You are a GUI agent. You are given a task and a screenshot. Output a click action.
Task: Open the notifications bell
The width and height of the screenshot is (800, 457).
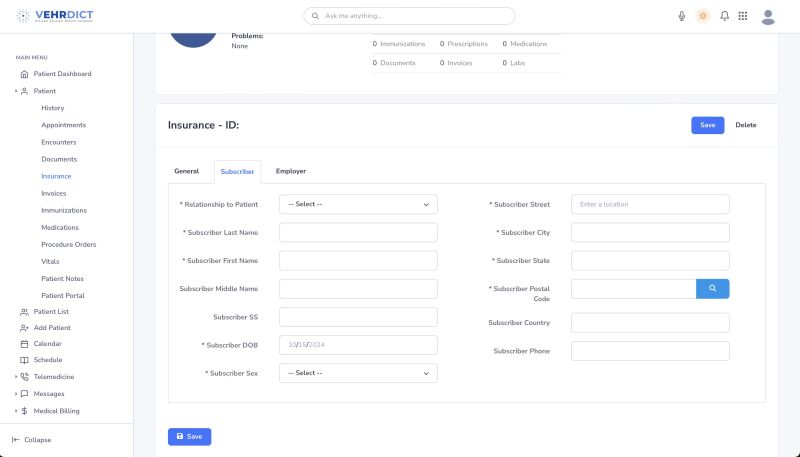click(724, 16)
